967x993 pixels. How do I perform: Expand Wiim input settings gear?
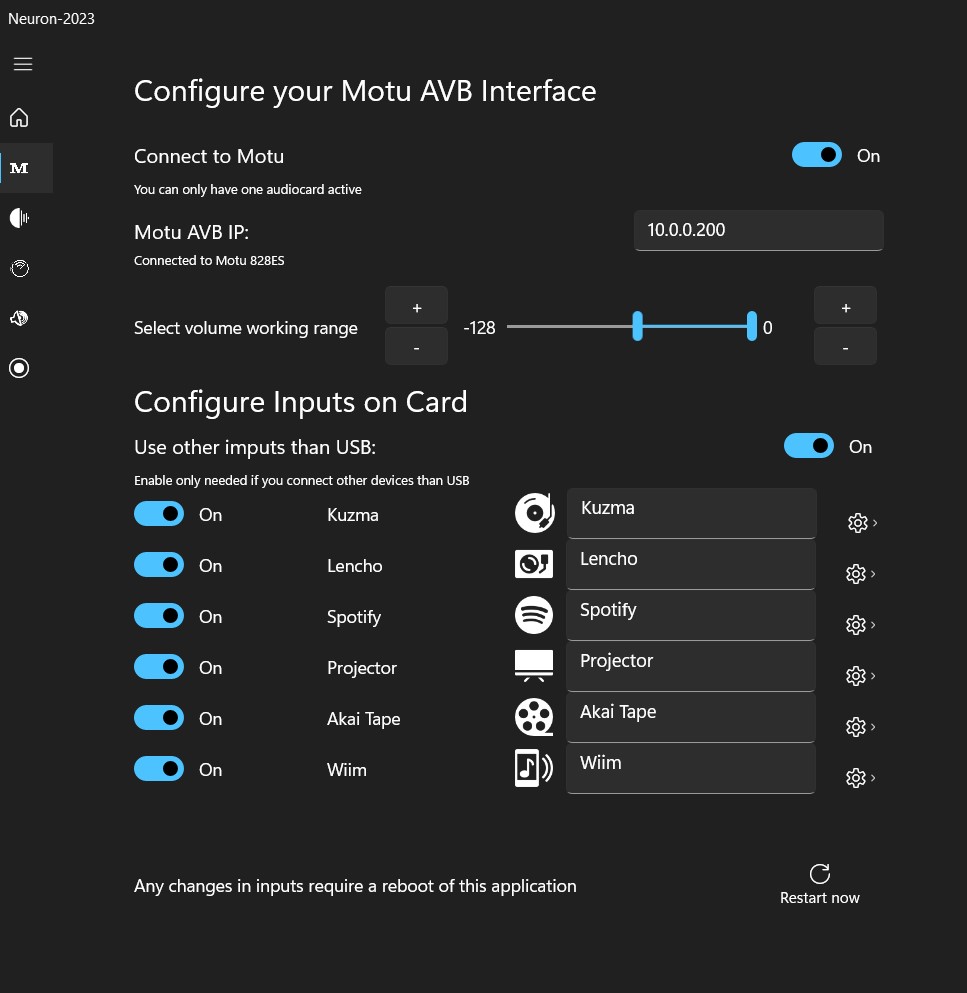point(856,778)
